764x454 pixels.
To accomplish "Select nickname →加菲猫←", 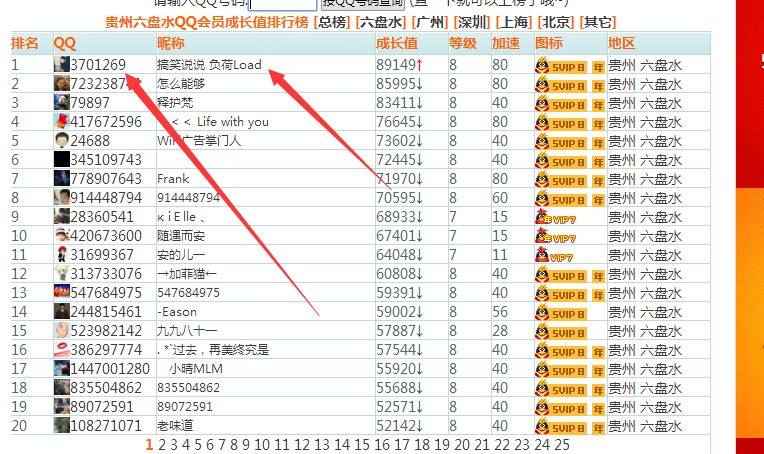I will point(187,274).
